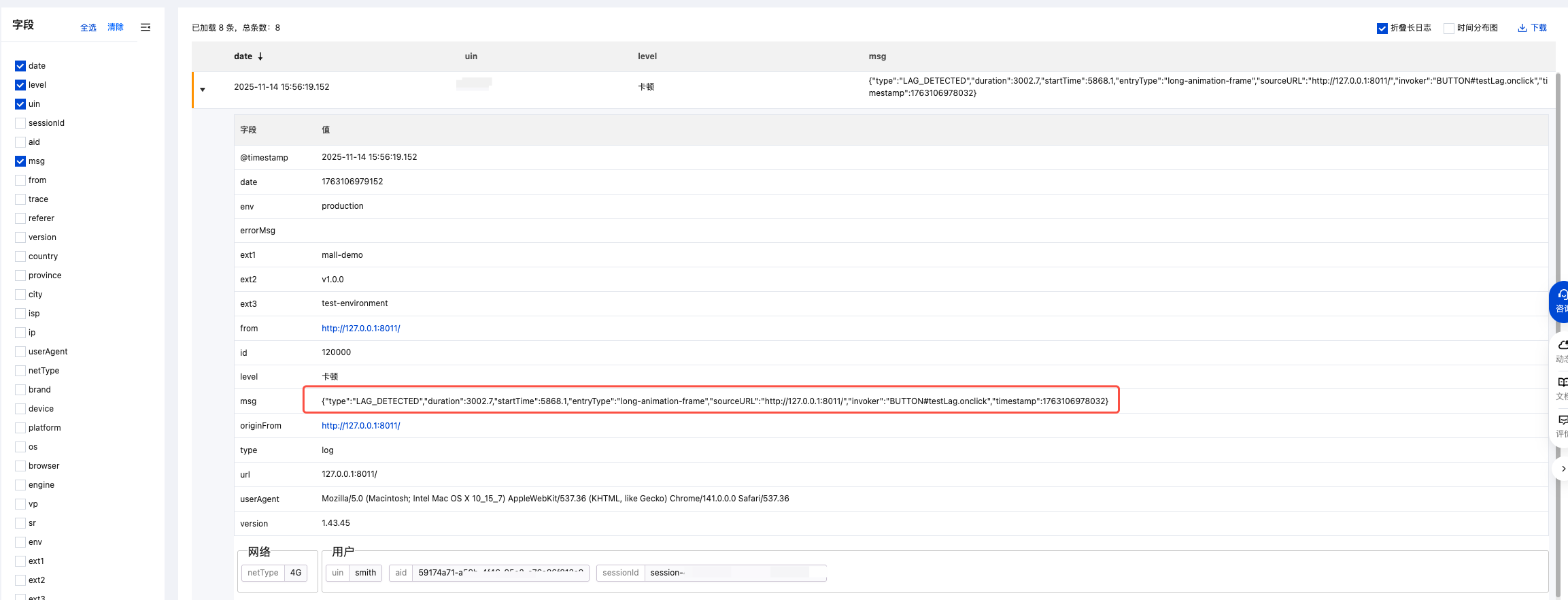Click the msg column header

877,56
